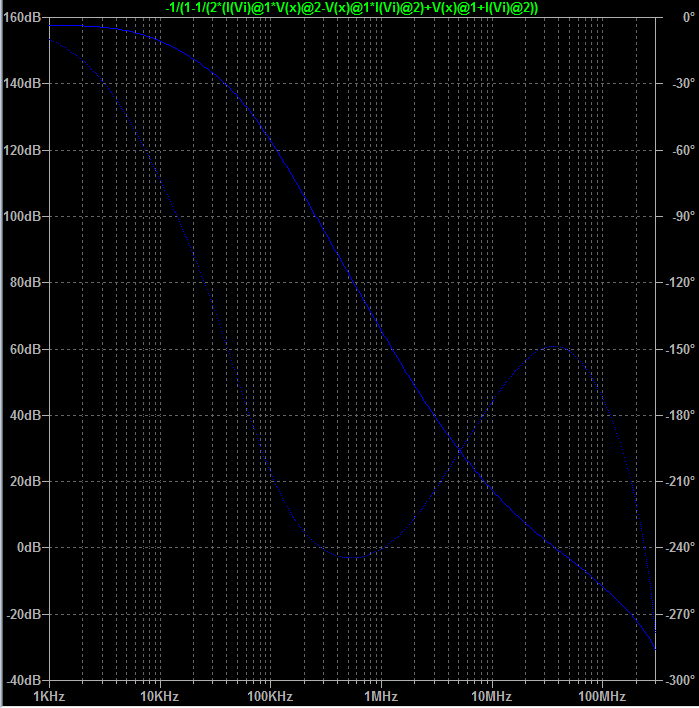The height and width of the screenshot is (708, 699).
Task: Select the 100dB left axis label
Action: [22, 216]
